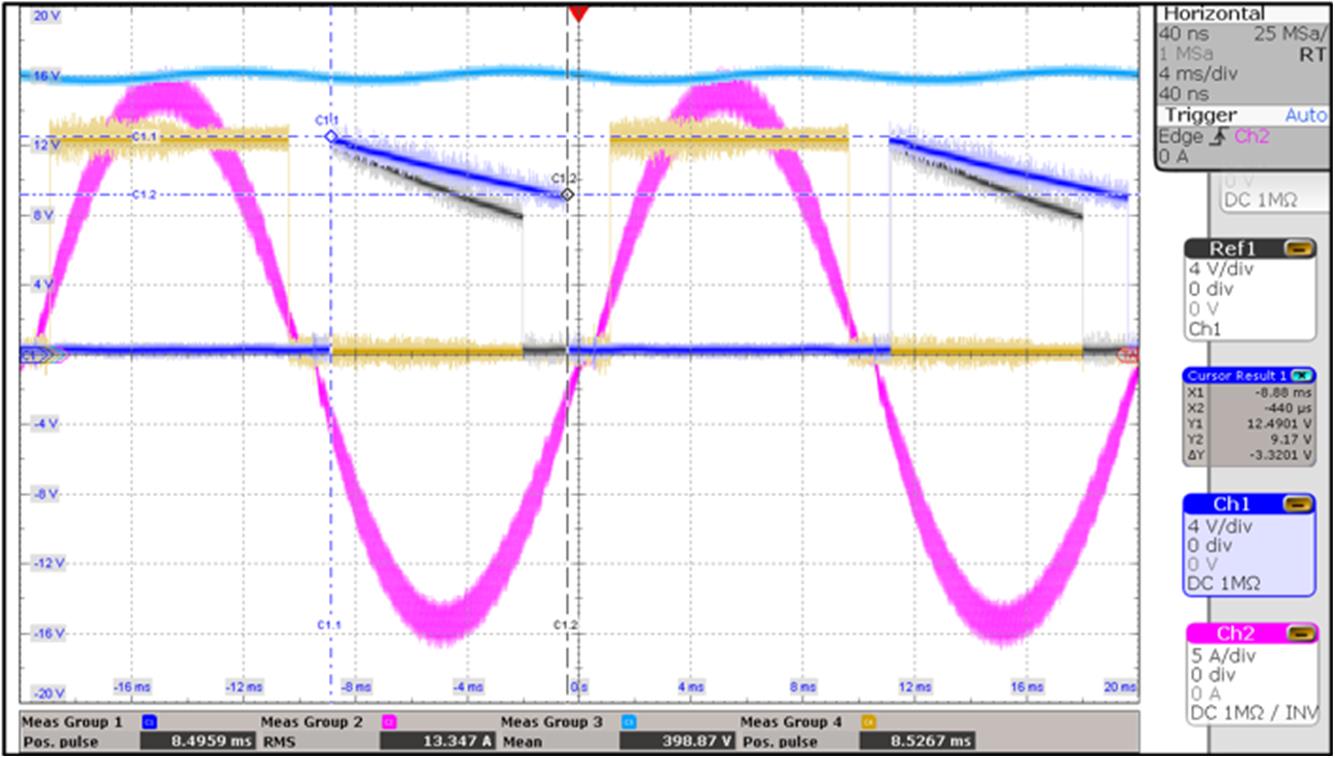Click the Meas Group 1 blue source icon

click(x=151, y=721)
